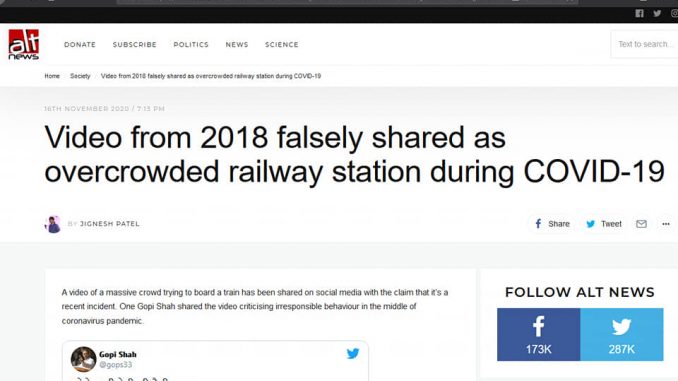Open the Facebook icon in top bar
This screenshot has width=678, height=381.
(640, 13)
